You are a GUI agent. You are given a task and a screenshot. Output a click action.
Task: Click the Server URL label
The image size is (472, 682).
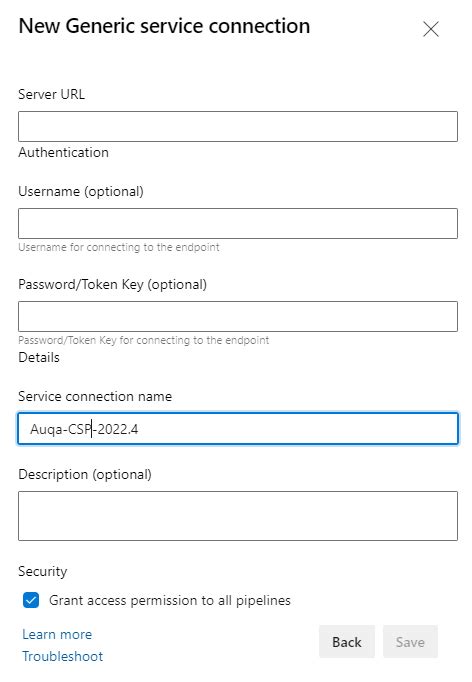click(x=51, y=94)
